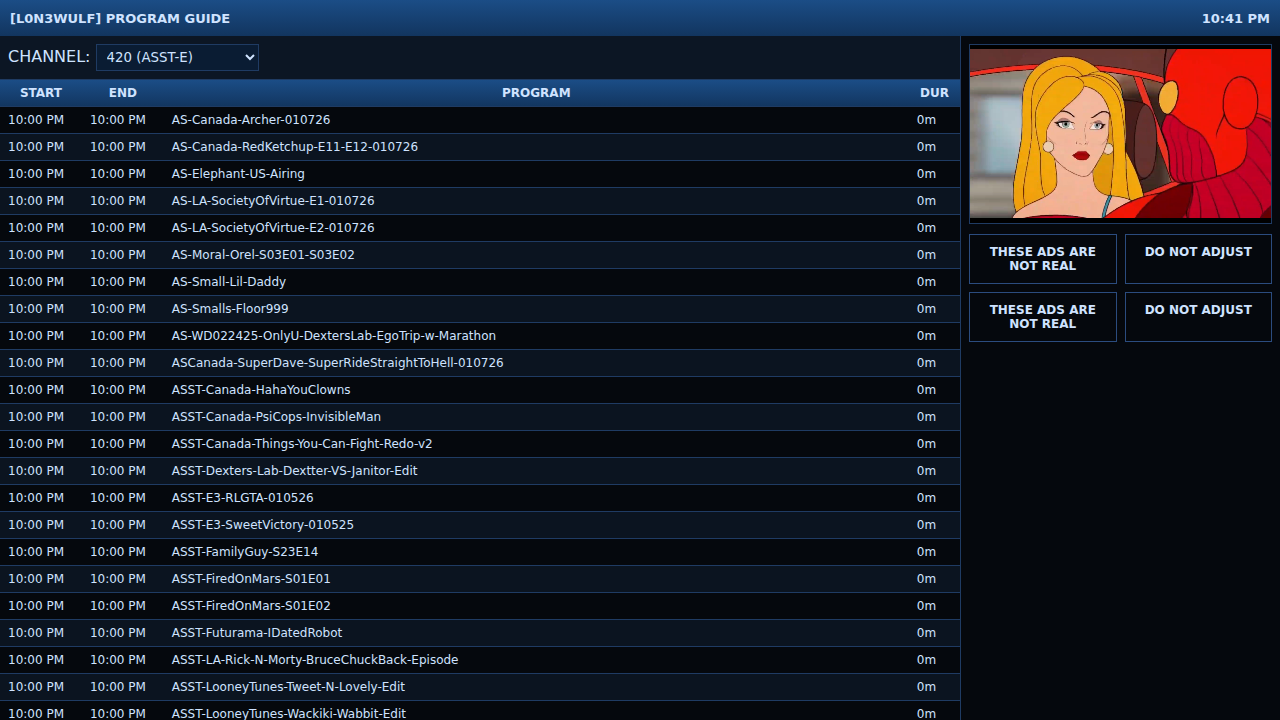Select the ASST-Futurama-IDatedRobot program
Viewport: 1280px width, 720px height.
pyautogui.click(x=257, y=633)
